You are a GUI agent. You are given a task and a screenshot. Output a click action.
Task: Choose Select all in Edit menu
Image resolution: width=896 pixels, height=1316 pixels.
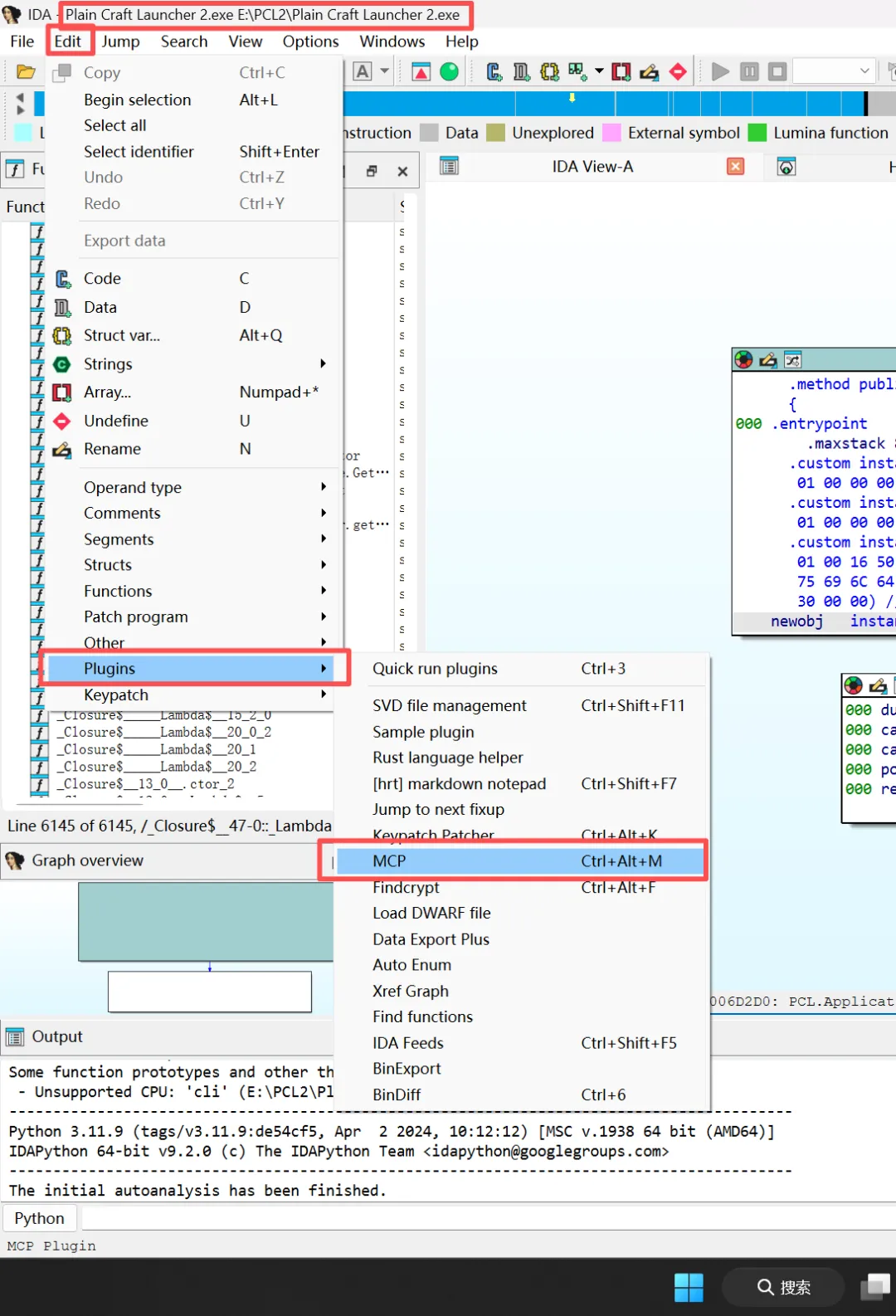pyautogui.click(x=194, y=125)
